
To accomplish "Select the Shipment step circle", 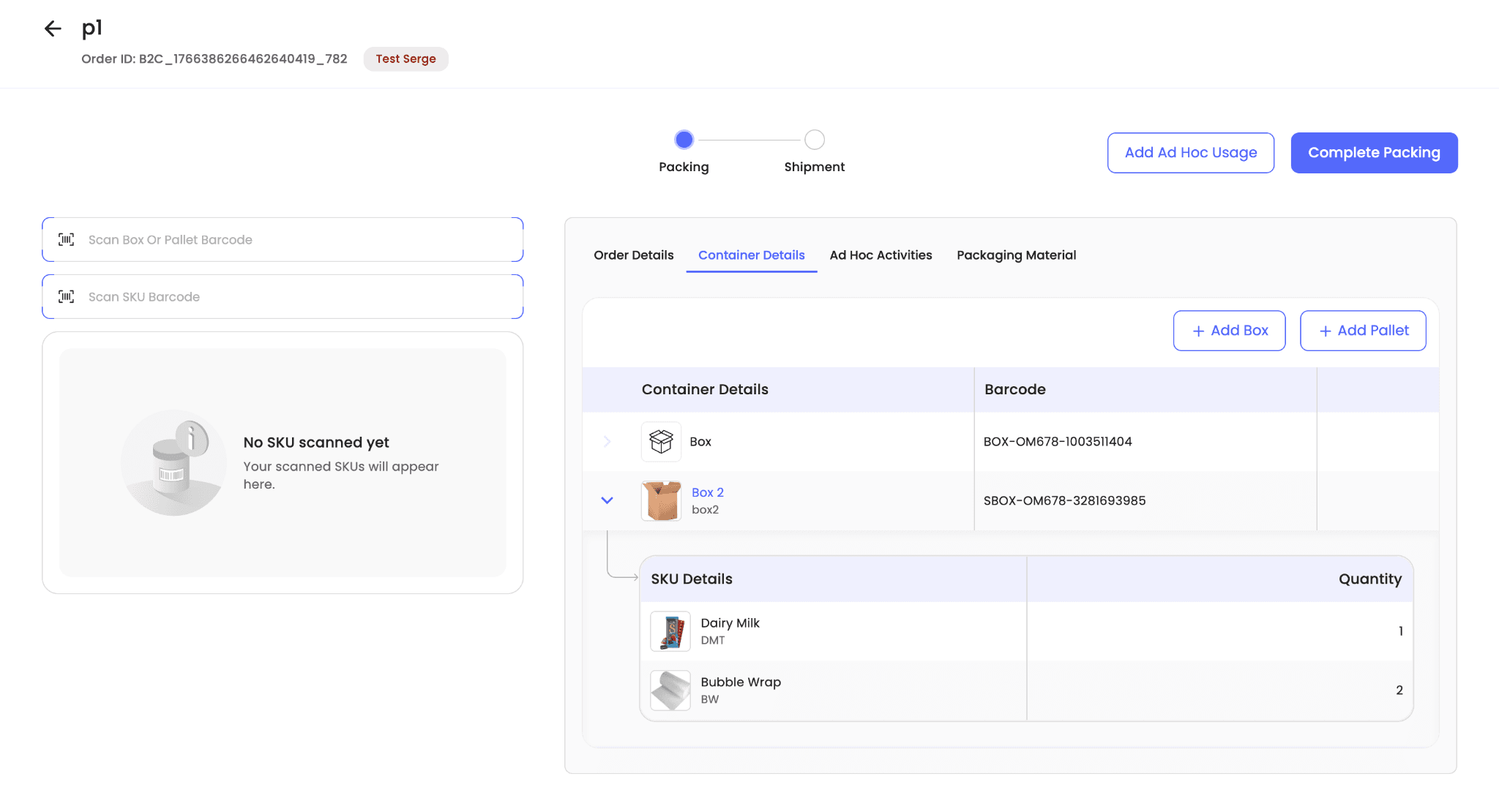I will [814, 139].
